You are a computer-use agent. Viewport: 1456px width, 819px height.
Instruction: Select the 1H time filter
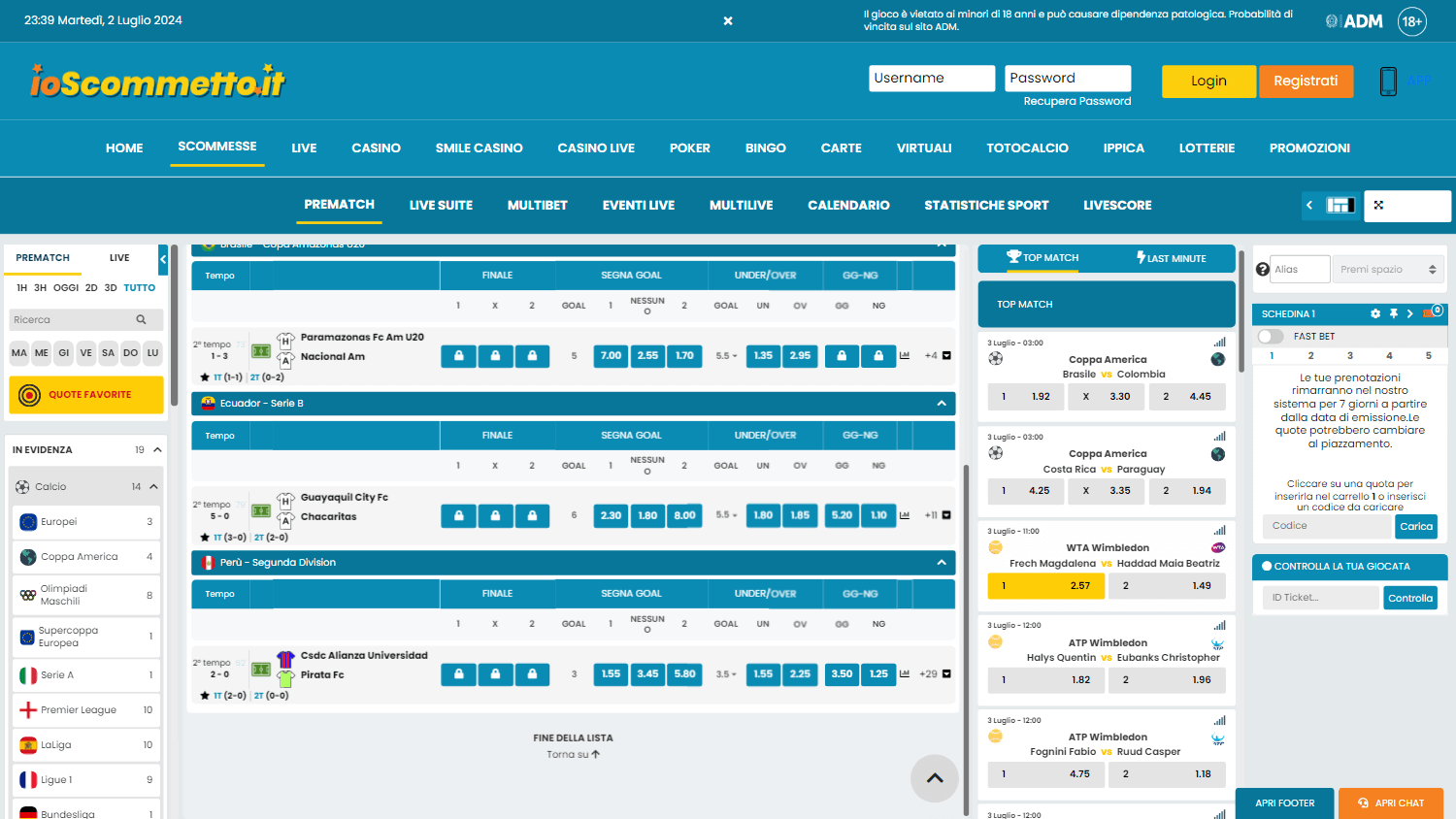point(21,287)
